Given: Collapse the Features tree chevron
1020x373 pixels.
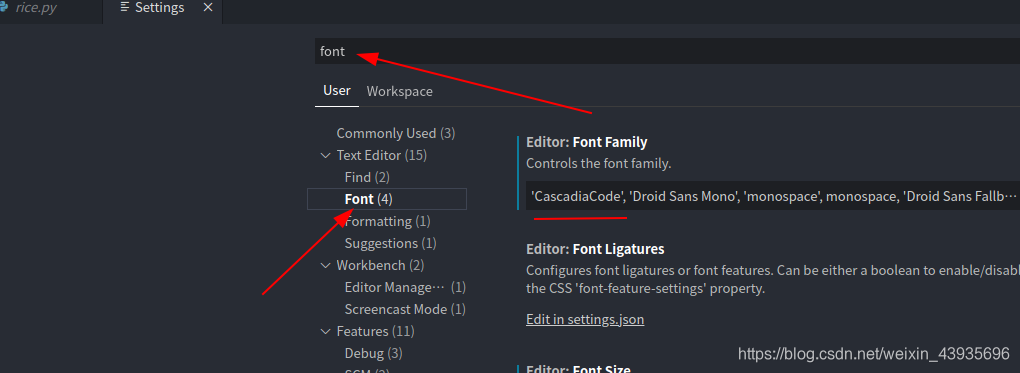Looking at the screenshot, I should (x=325, y=331).
